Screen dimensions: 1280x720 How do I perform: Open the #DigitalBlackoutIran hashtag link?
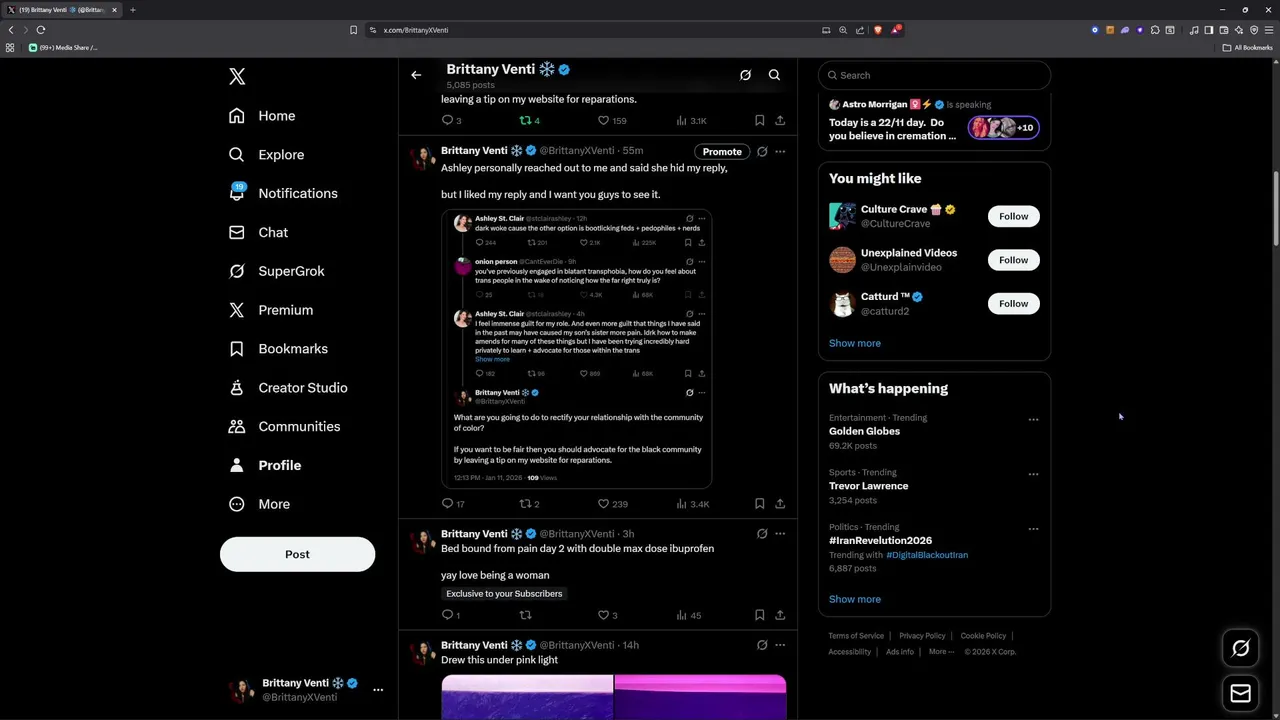(927, 555)
